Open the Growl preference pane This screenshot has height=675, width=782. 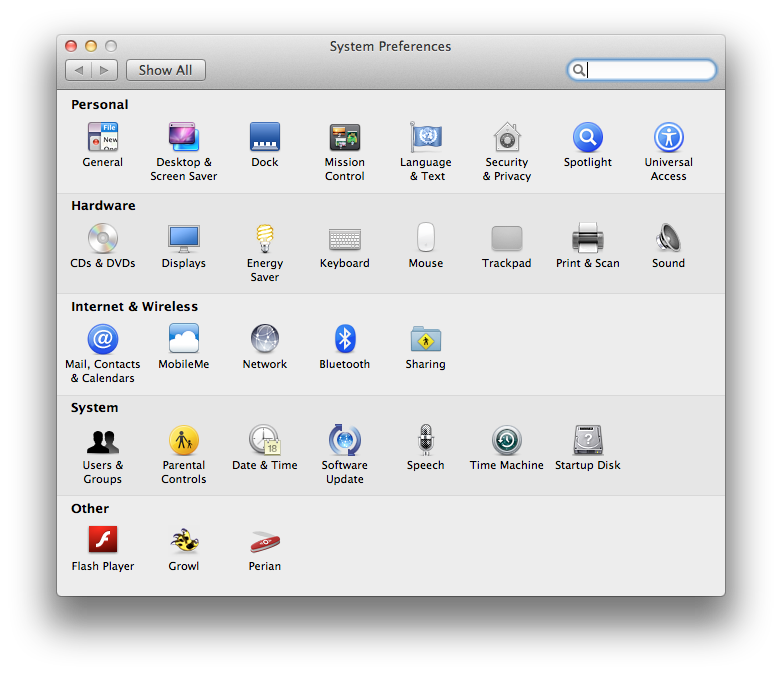[x=184, y=542]
